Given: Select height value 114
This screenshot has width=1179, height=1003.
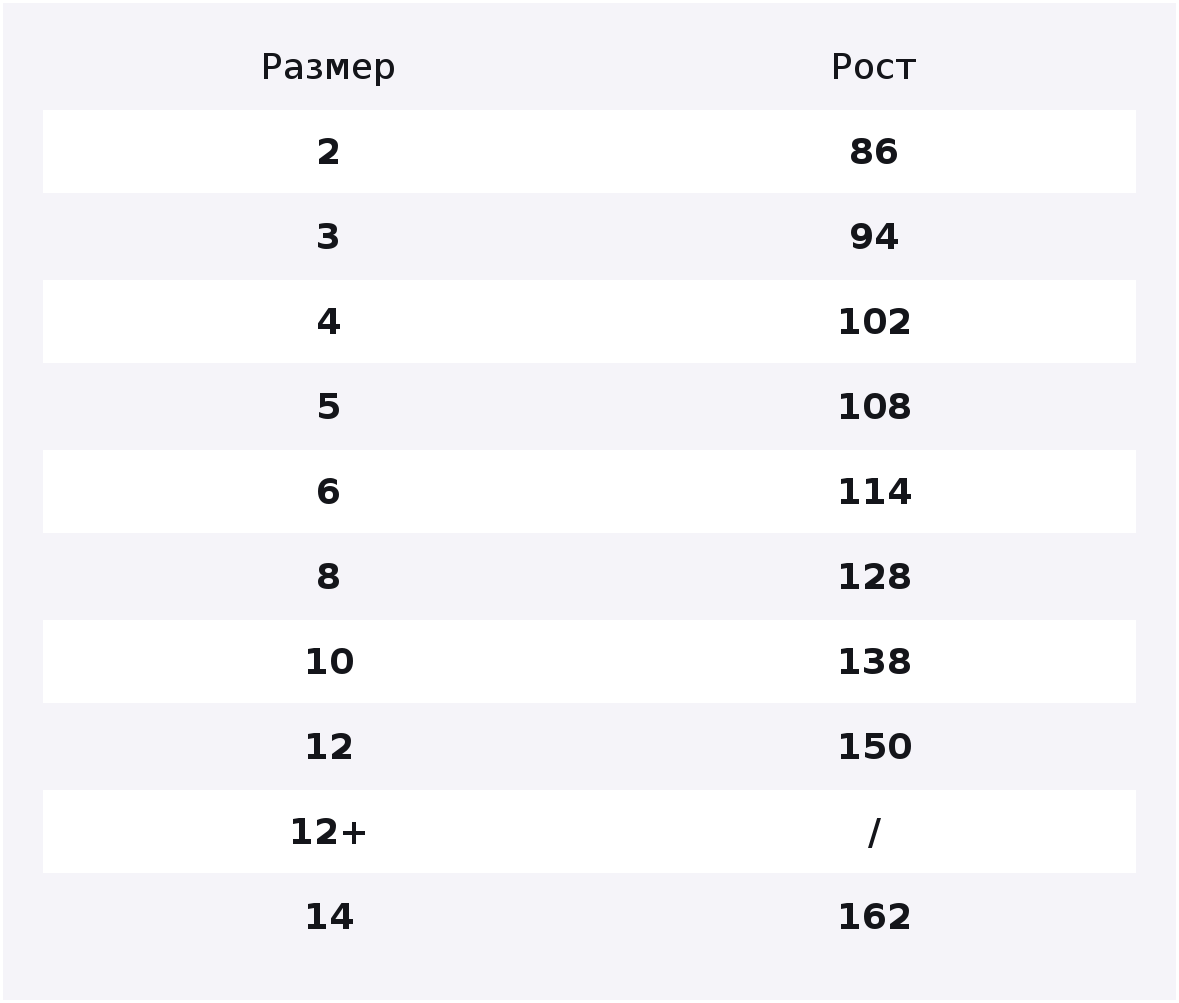Looking at the screenshot, I should [874, 492].
